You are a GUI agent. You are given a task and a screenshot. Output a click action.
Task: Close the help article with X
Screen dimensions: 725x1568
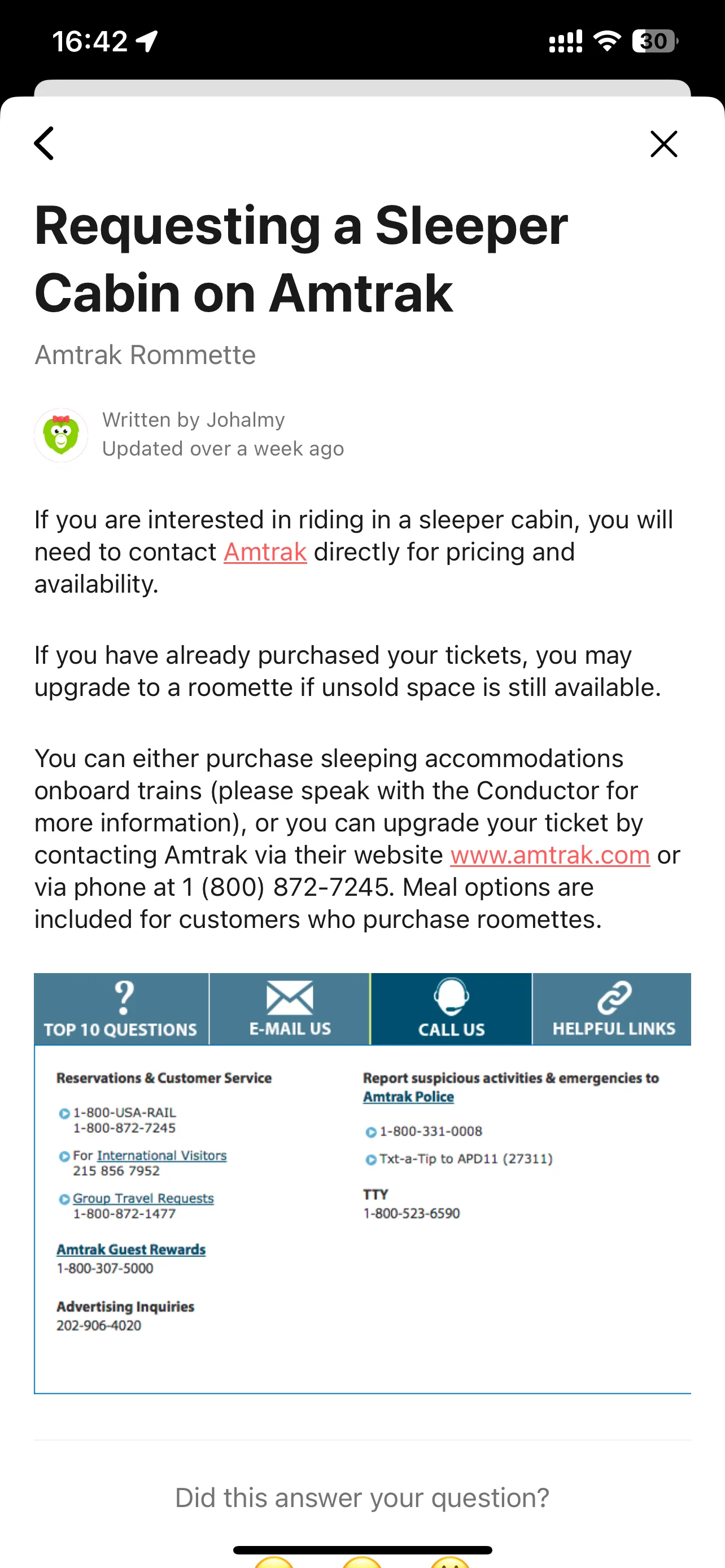(x=663, y=144)
